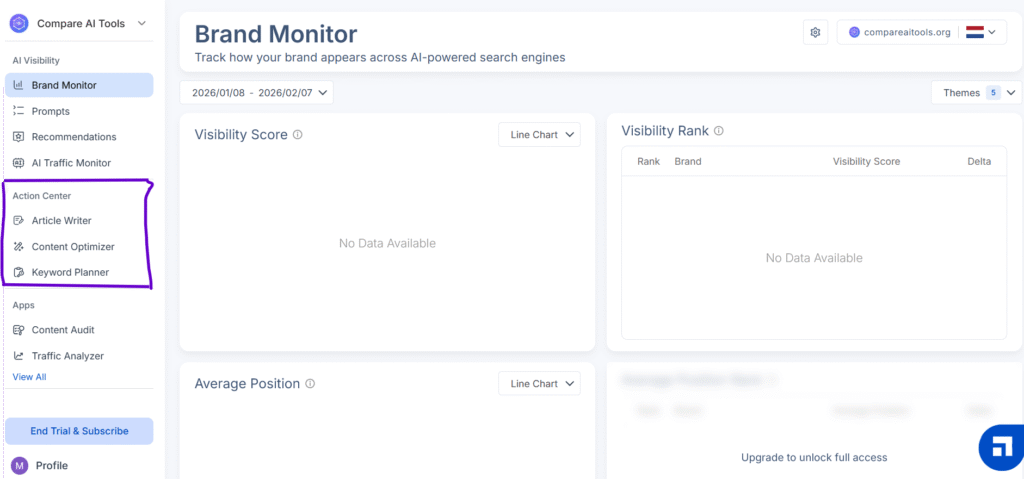This screenshot has width=1024, height=479.
Task: Click the Average Position info icon
Action: point(310,384)
